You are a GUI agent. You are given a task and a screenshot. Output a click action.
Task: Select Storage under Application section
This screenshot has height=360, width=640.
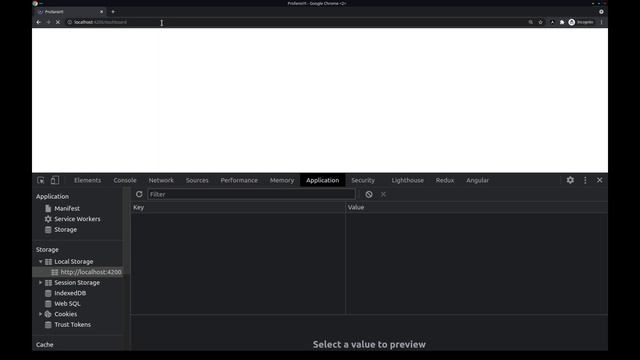(x=65, y=230)
